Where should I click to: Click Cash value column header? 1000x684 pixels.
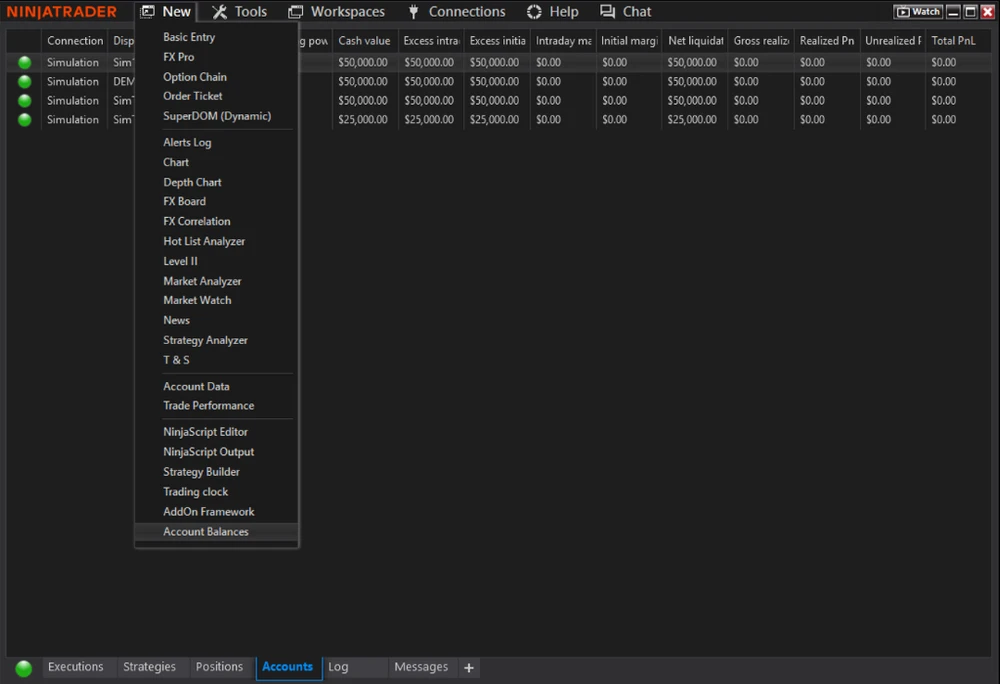pyautogui.click(x=364, y=41)
